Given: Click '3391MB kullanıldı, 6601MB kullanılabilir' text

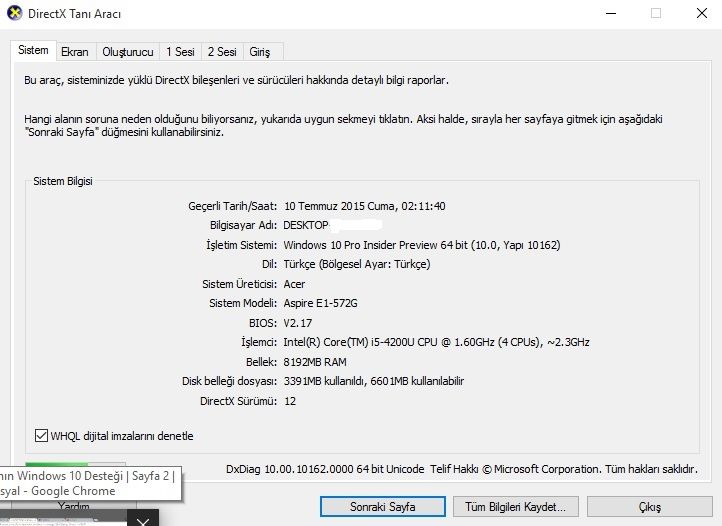Looking at the screenshot, I should tap(374, 381).
